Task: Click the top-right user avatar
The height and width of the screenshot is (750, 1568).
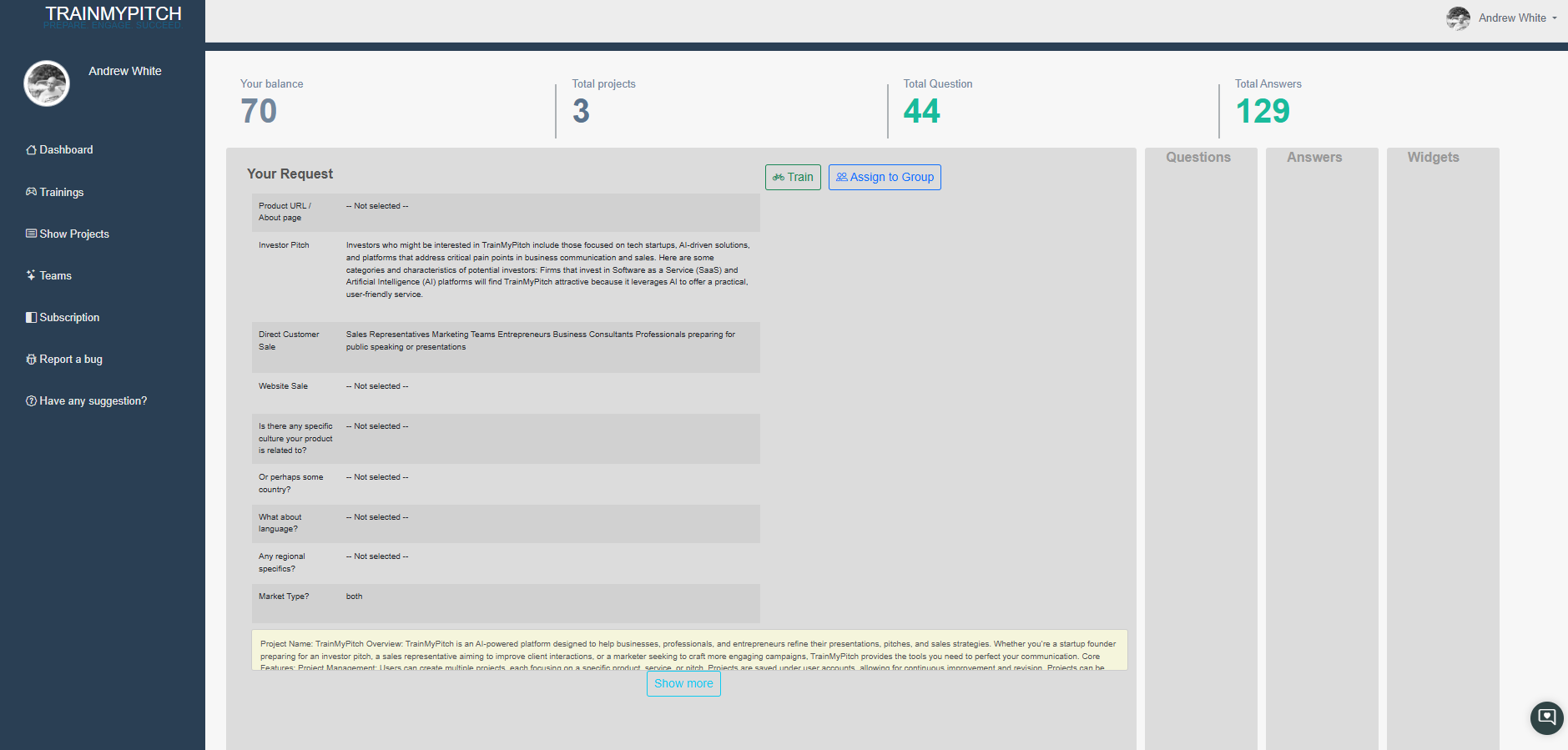Action: [1458, 18]
